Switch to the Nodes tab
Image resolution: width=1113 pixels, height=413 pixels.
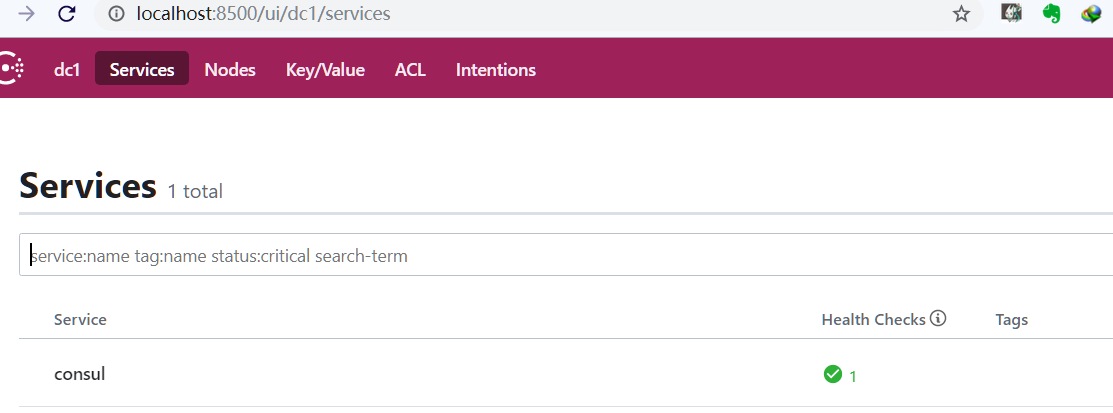coord(230,70)
